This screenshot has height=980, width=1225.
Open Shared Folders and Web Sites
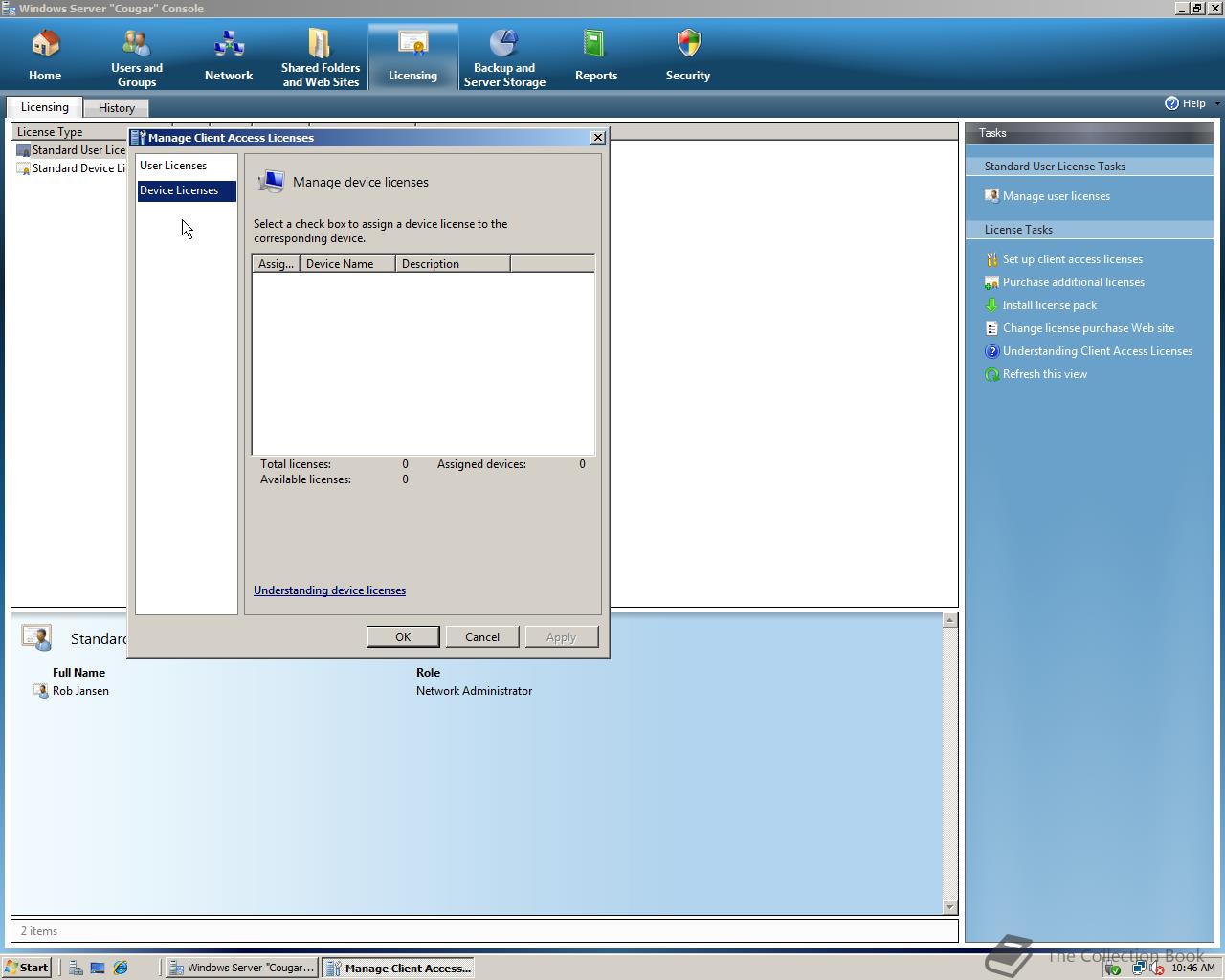coord(320,44)
